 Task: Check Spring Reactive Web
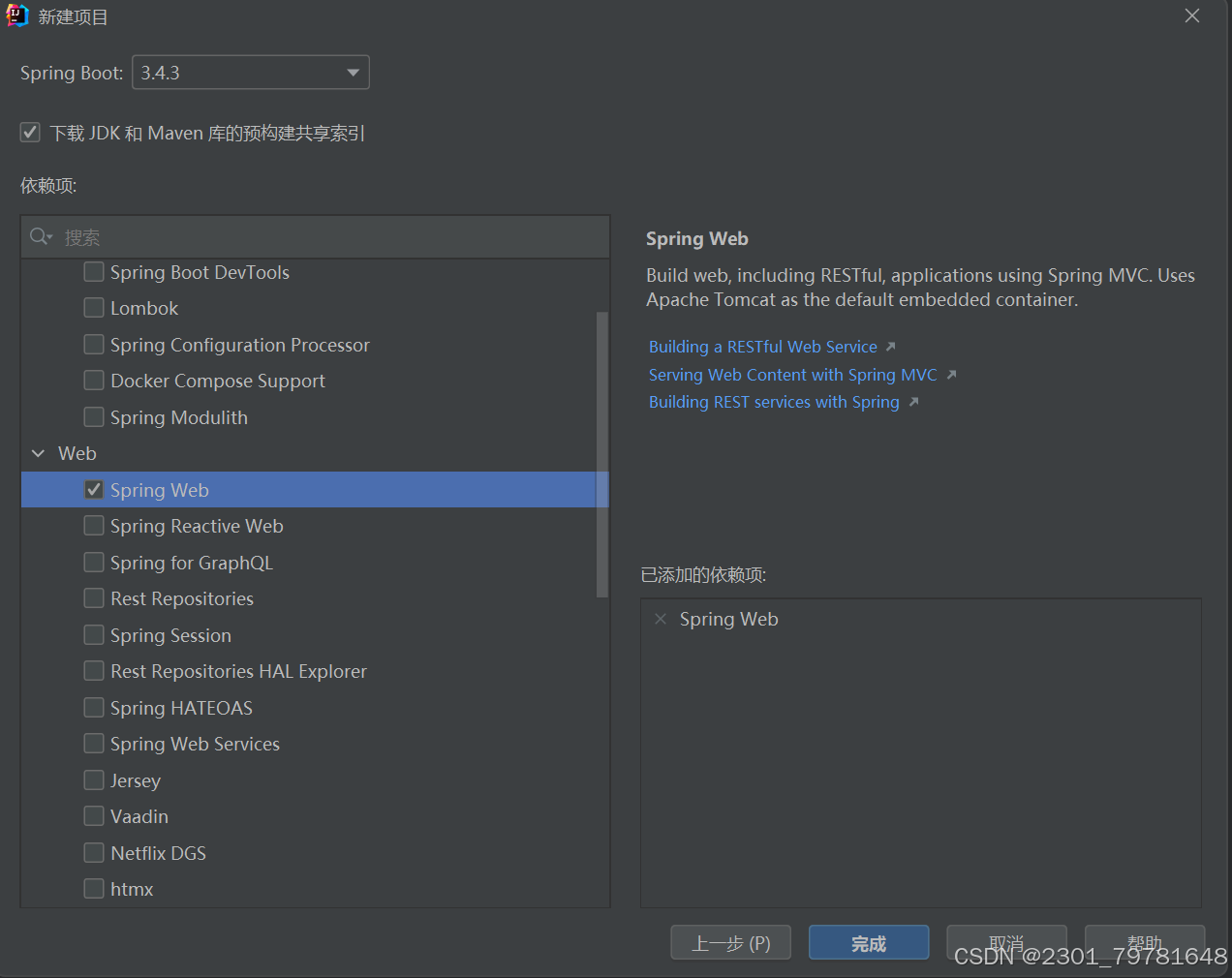point(94,525)
